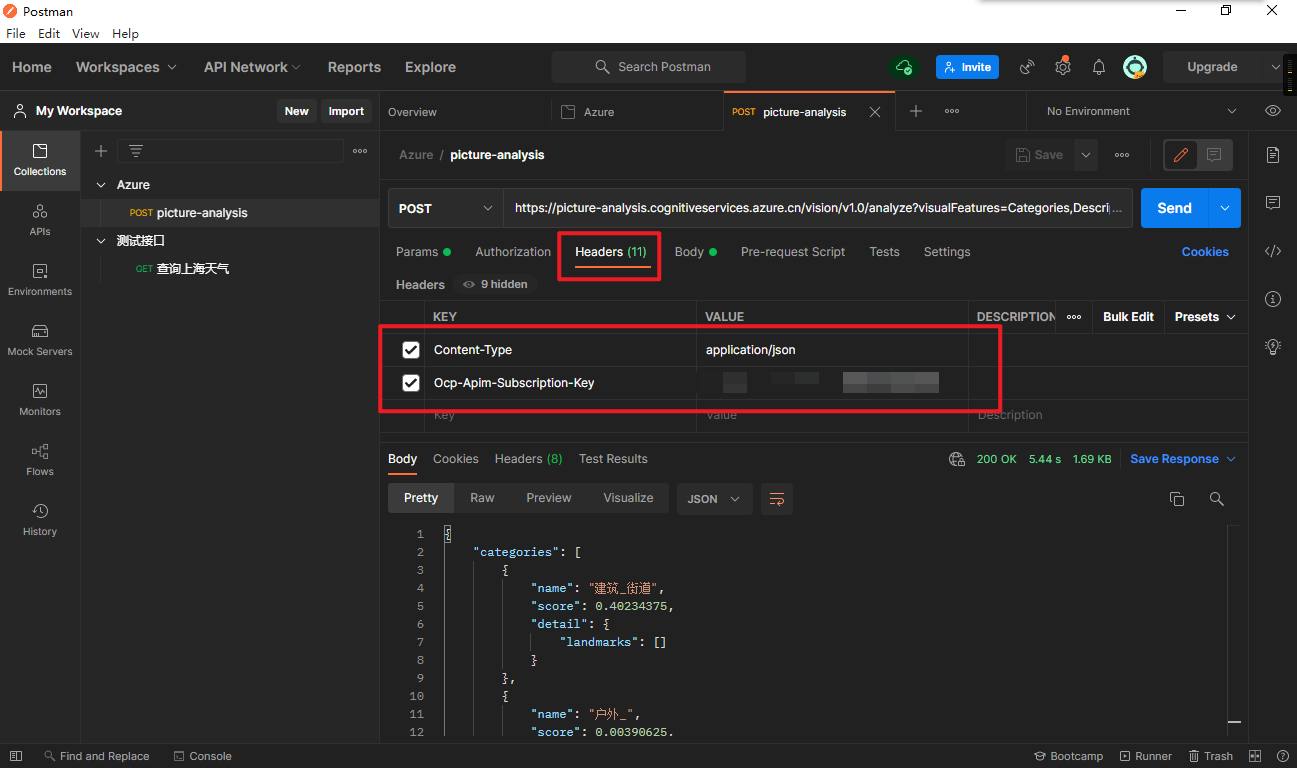Switch to the Authorization tab

(x=513, y=252)
